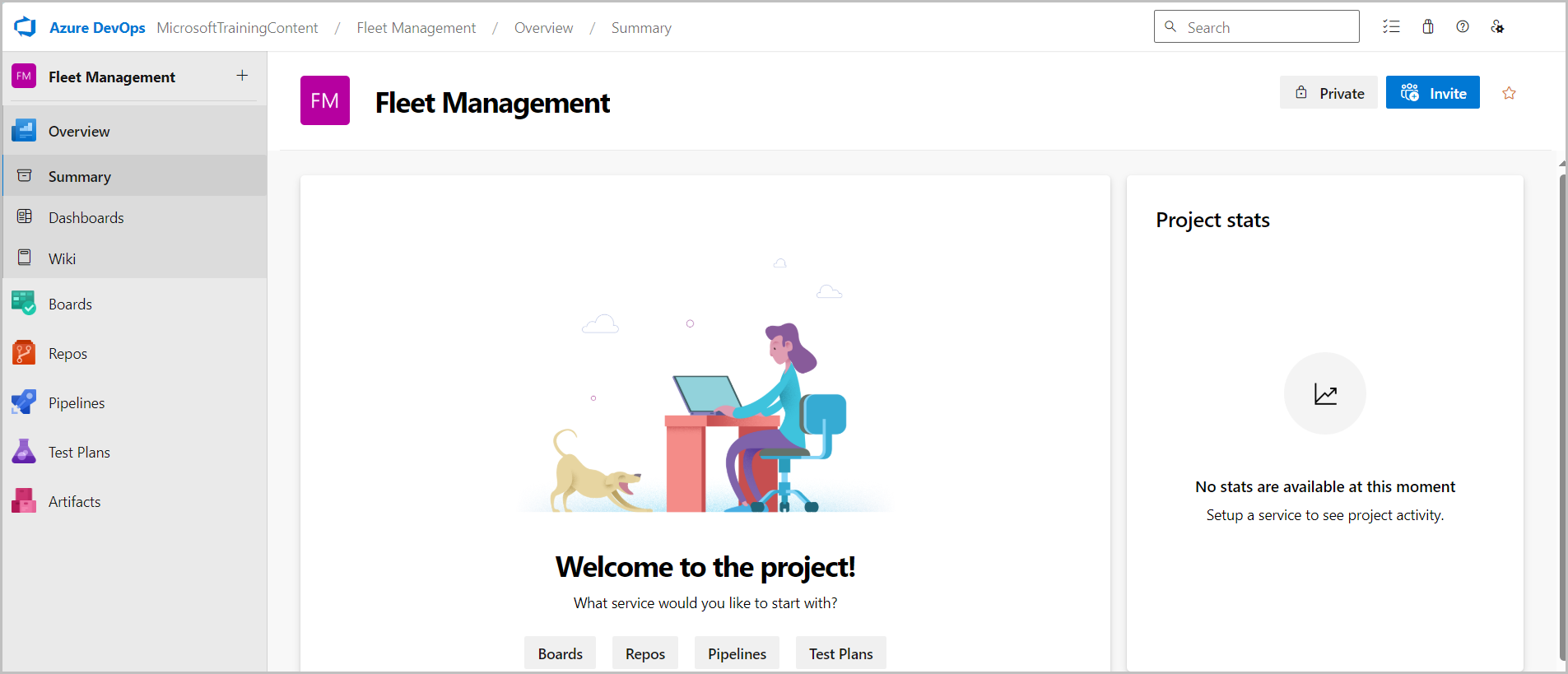
Task: Go to Pipelines in the sidebar
Action: point(135,402)
